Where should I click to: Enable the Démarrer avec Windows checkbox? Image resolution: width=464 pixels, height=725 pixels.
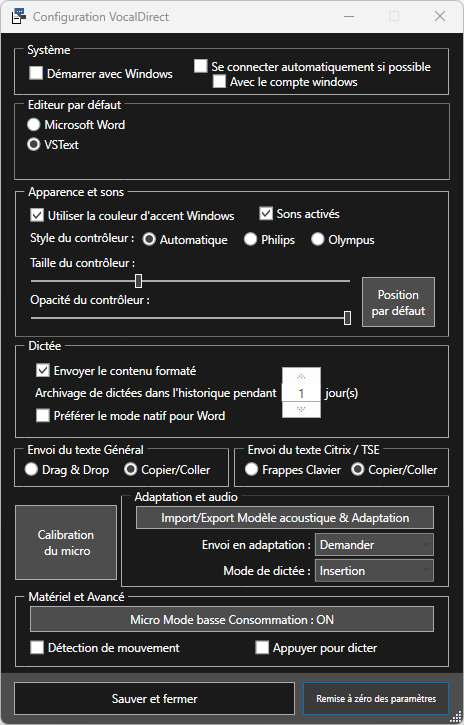[x=36, y=73]
